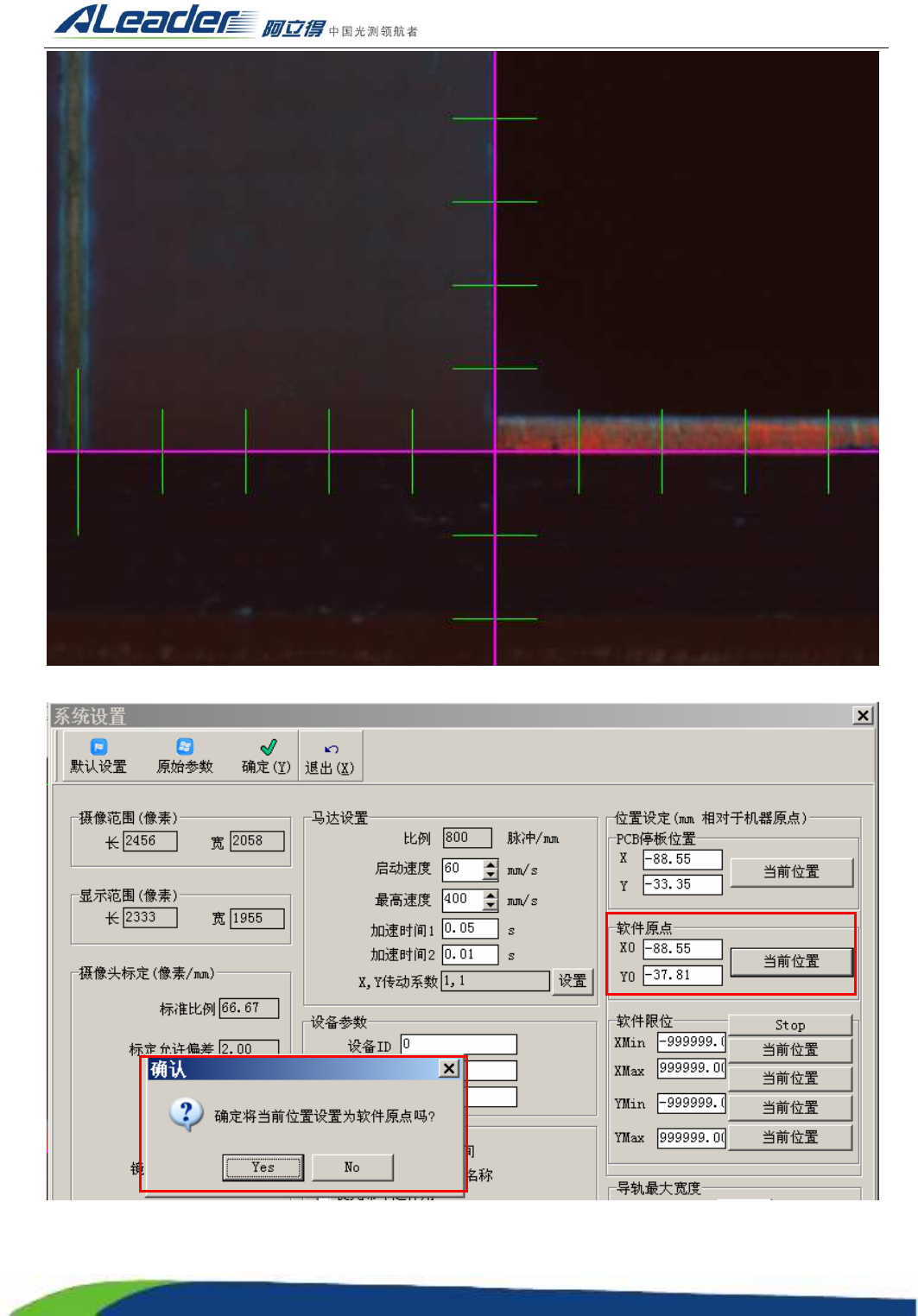Click the XMax limit field
This screenshot has width=918, height=1316.
pyautogui.click(x=692, y=1068)
